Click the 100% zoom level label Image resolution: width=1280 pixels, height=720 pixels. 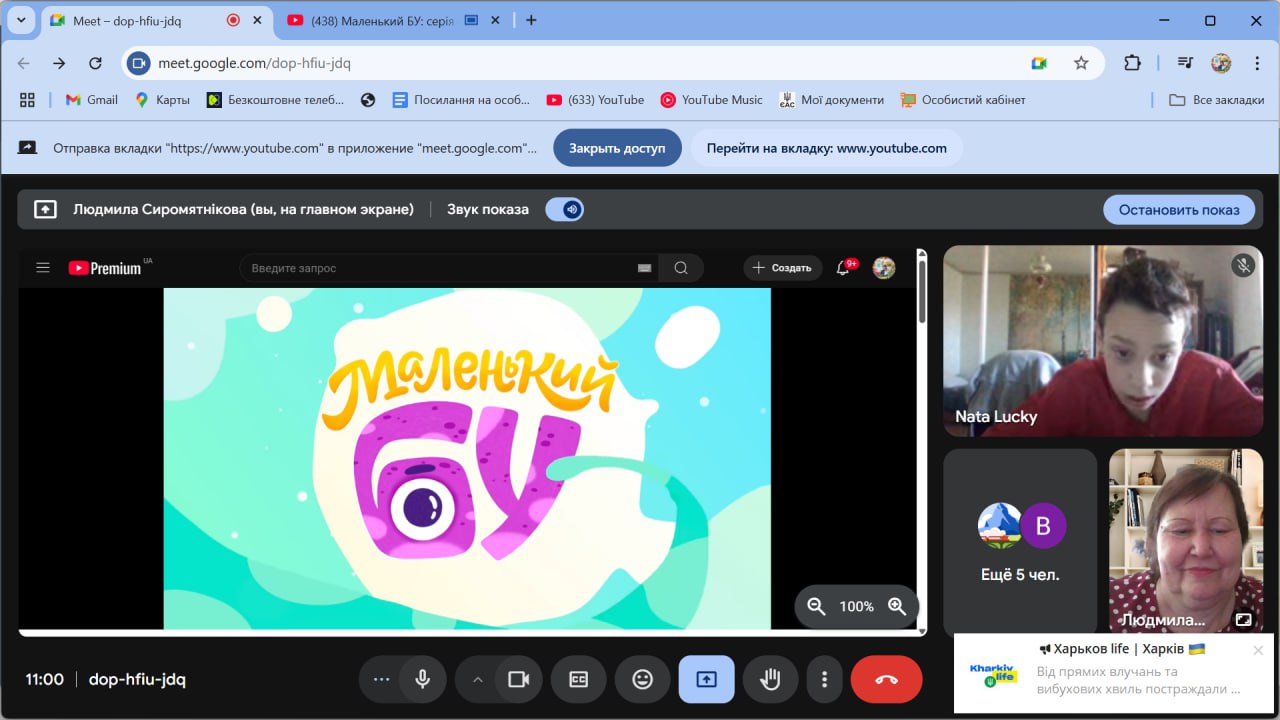pos(856,606)
